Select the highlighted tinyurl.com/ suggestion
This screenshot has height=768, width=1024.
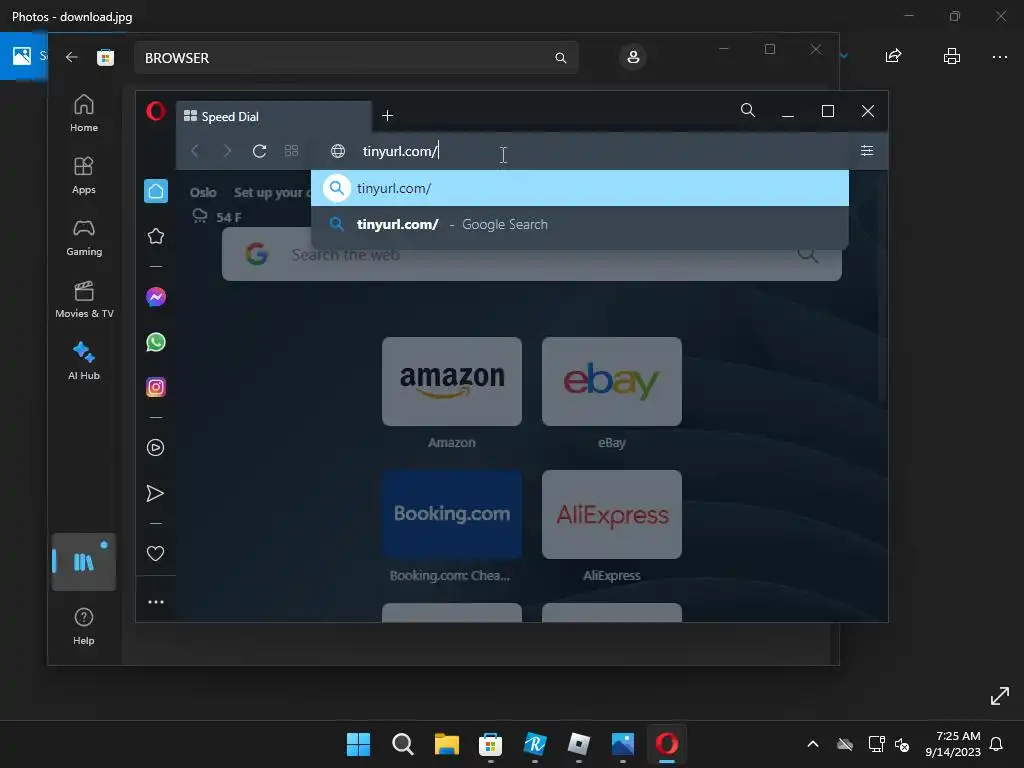[580, 188]
